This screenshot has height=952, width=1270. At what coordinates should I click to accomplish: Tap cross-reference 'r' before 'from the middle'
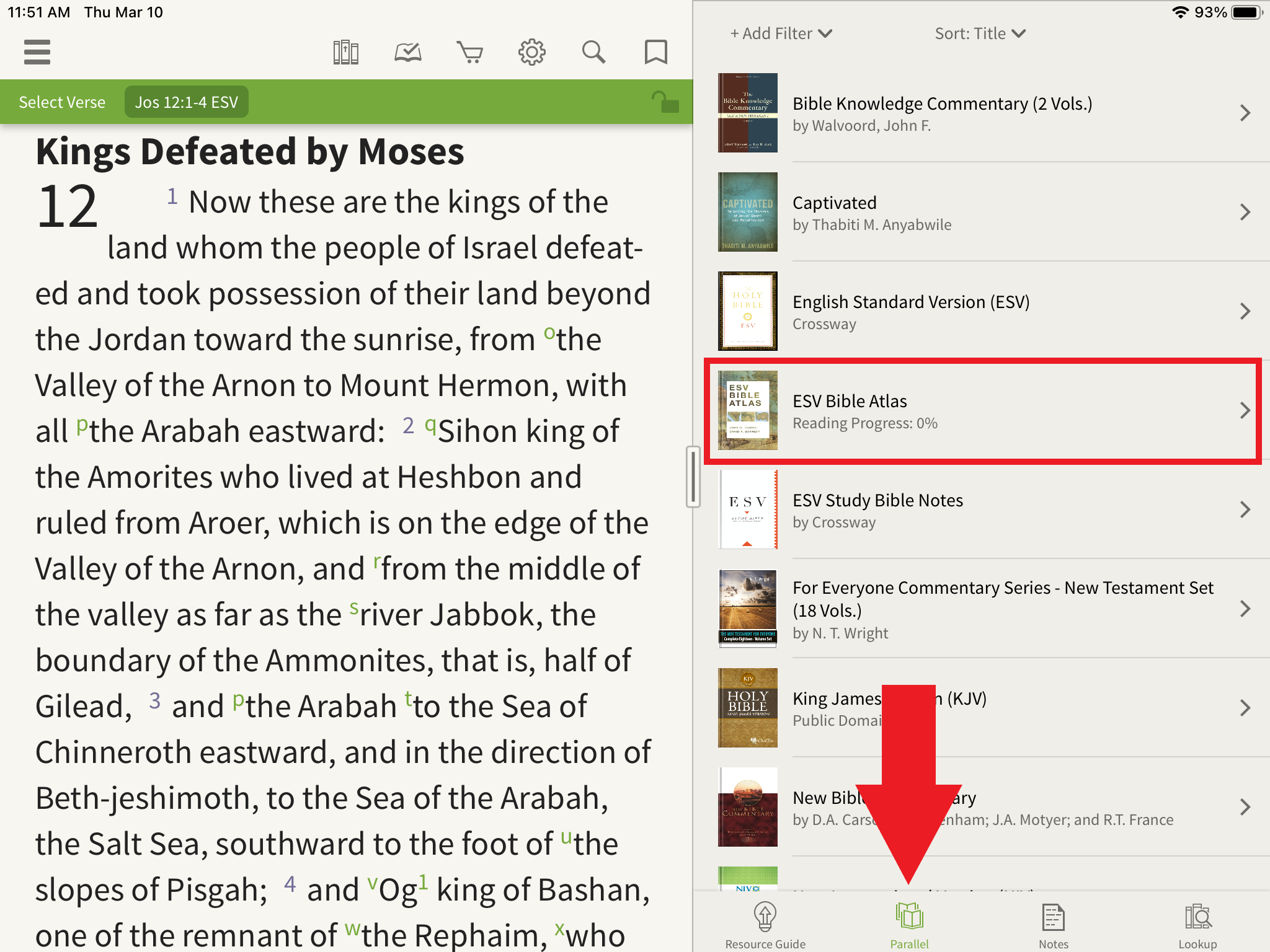coord(376,562)
